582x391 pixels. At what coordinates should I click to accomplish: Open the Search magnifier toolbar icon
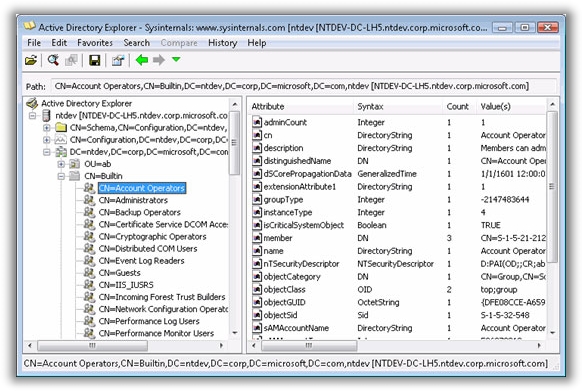[53, 60]
